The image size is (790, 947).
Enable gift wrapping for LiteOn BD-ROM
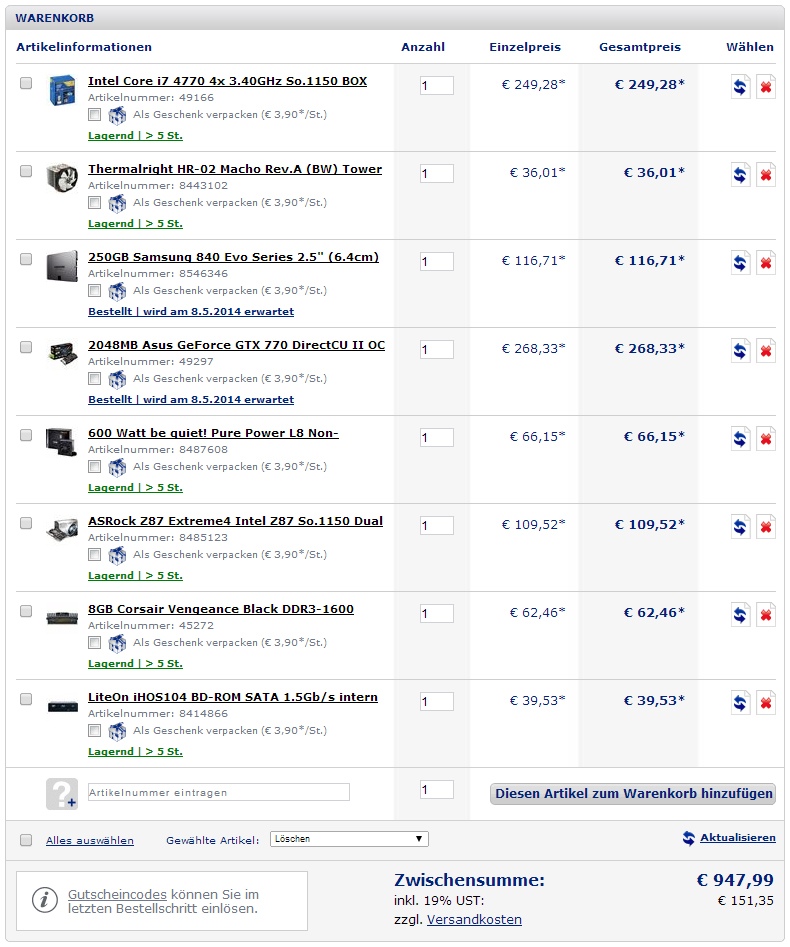95,730
